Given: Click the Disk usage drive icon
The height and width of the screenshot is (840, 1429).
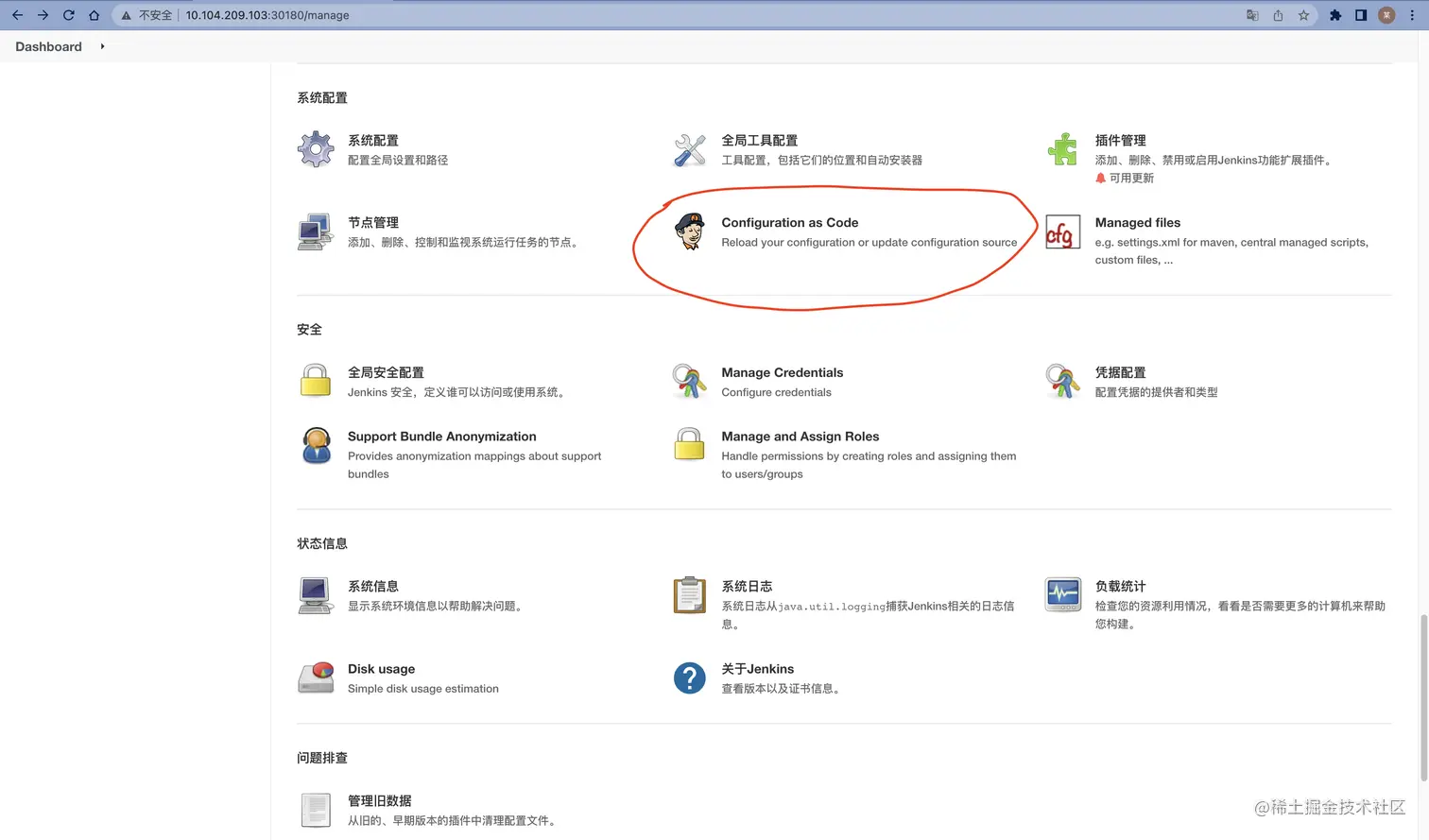Looking at the screenshot, I should [x=316, y=677].
